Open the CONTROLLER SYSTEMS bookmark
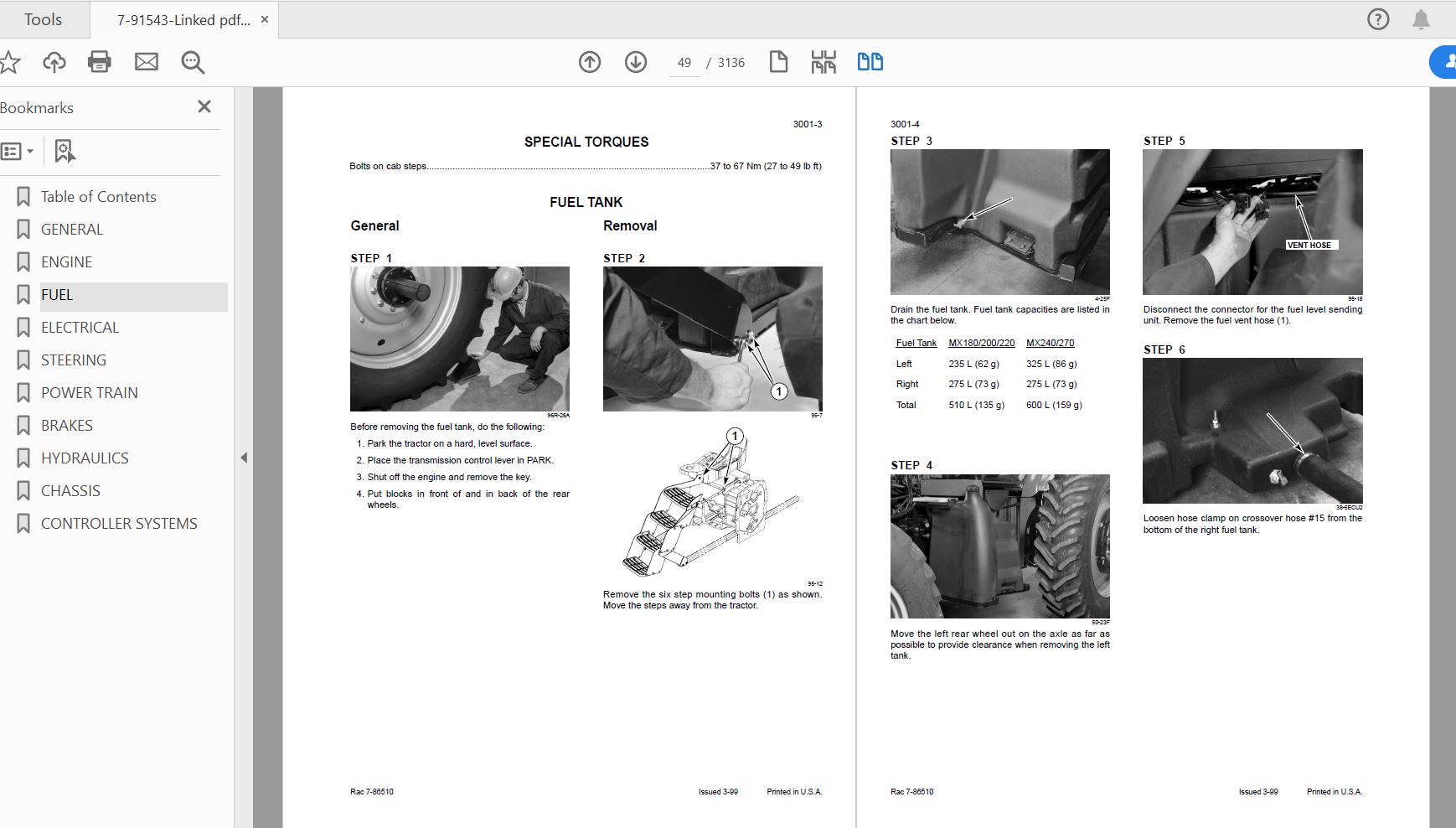This screenshot has width=1456, height=828. [119, 524]
